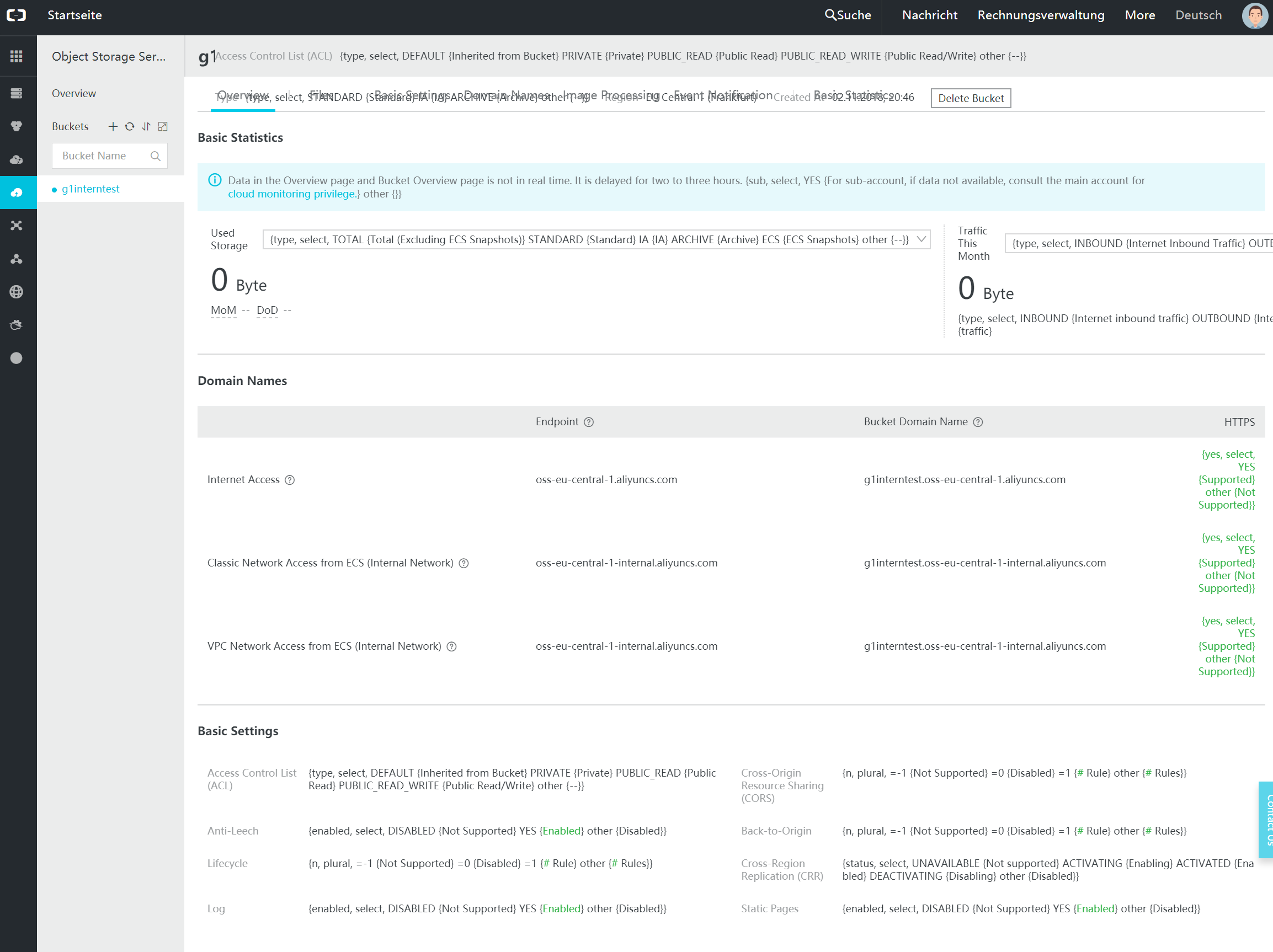
Task: Click the expand bucket panel icon
Action: [163, 126]
